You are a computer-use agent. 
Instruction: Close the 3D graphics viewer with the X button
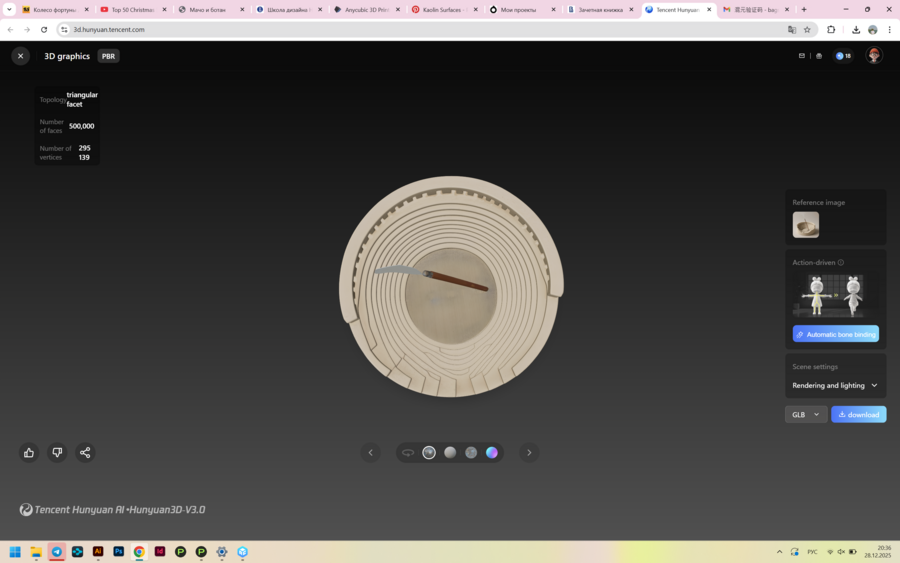click(x=20, y=56)
